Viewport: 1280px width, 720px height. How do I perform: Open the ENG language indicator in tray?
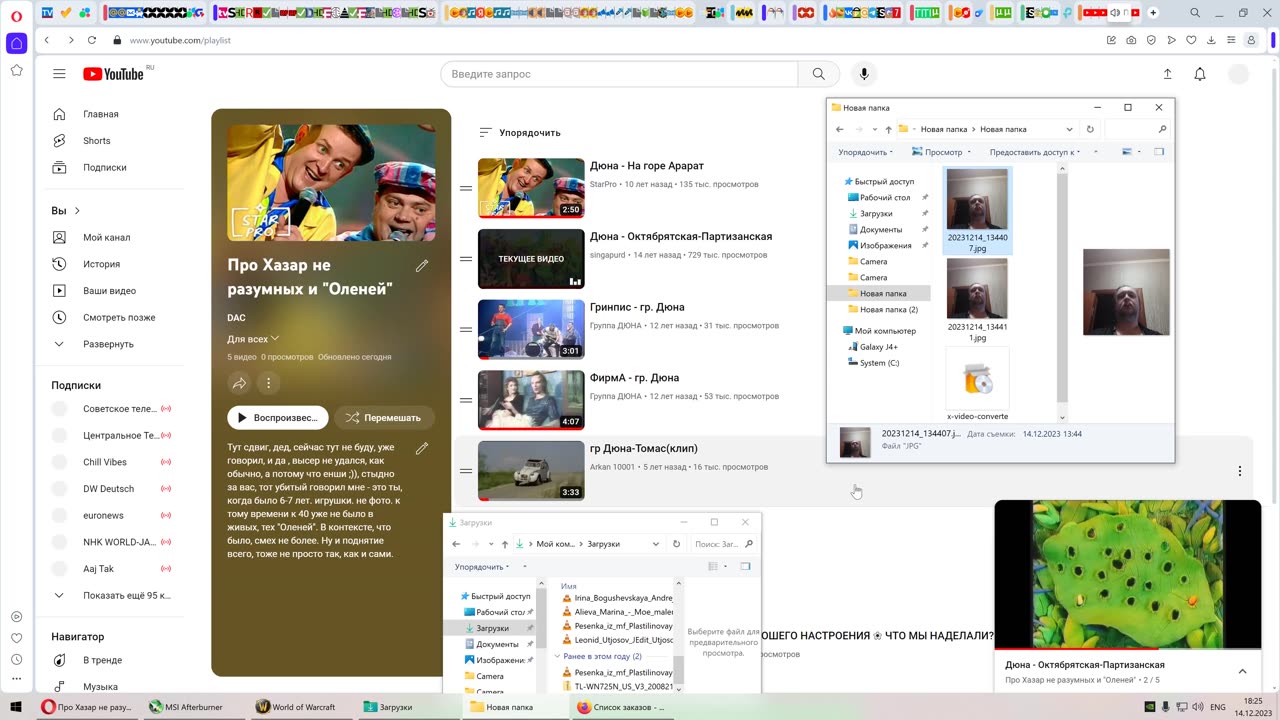click(x=1218, y=707)
